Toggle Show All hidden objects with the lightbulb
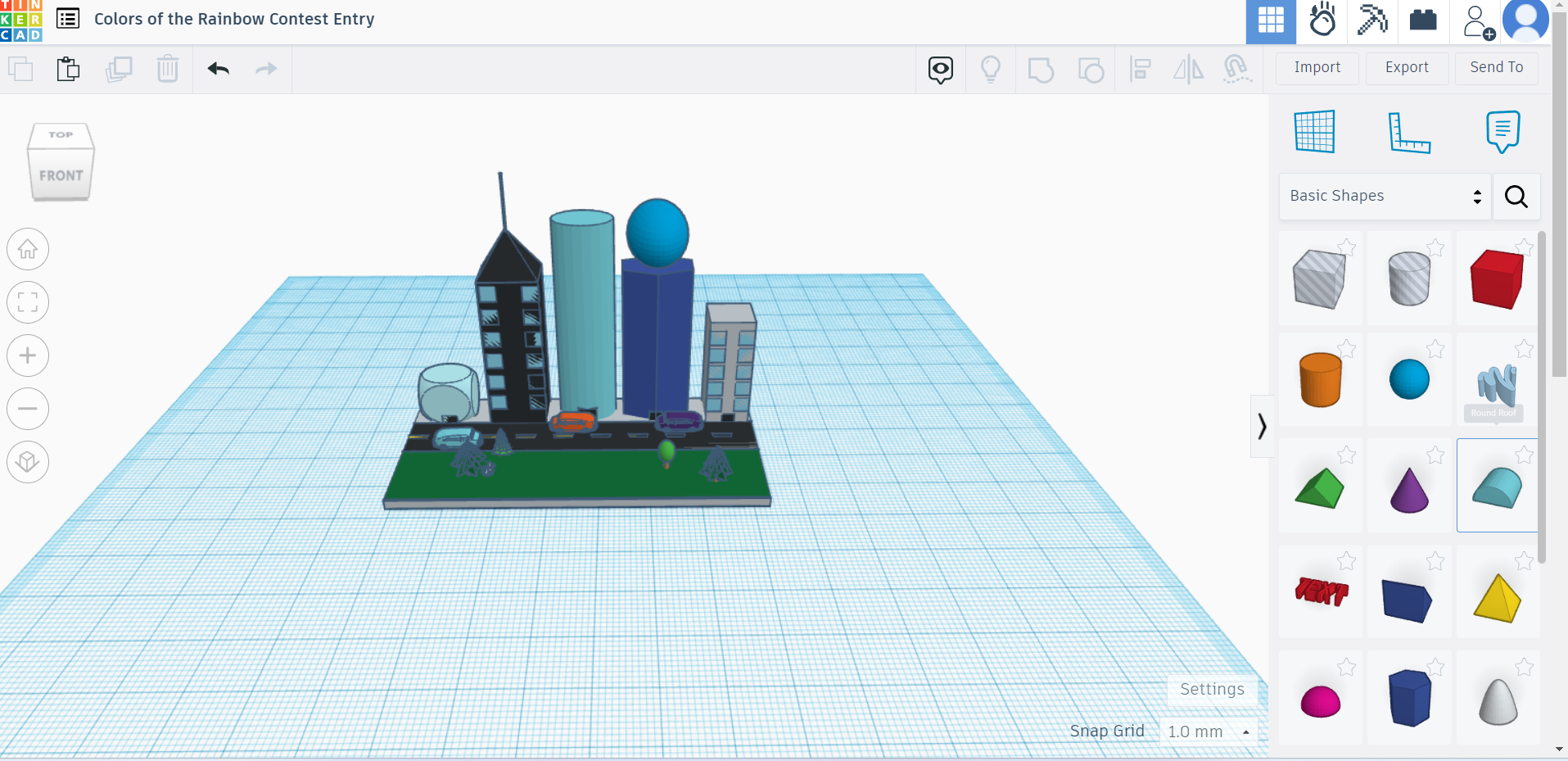The image size is (1568, 761). (x=992, y=69)
